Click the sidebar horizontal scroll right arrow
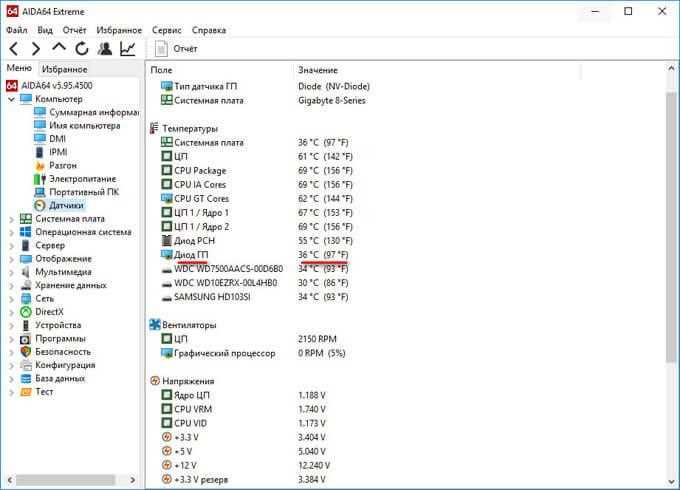 pos(133,480)
